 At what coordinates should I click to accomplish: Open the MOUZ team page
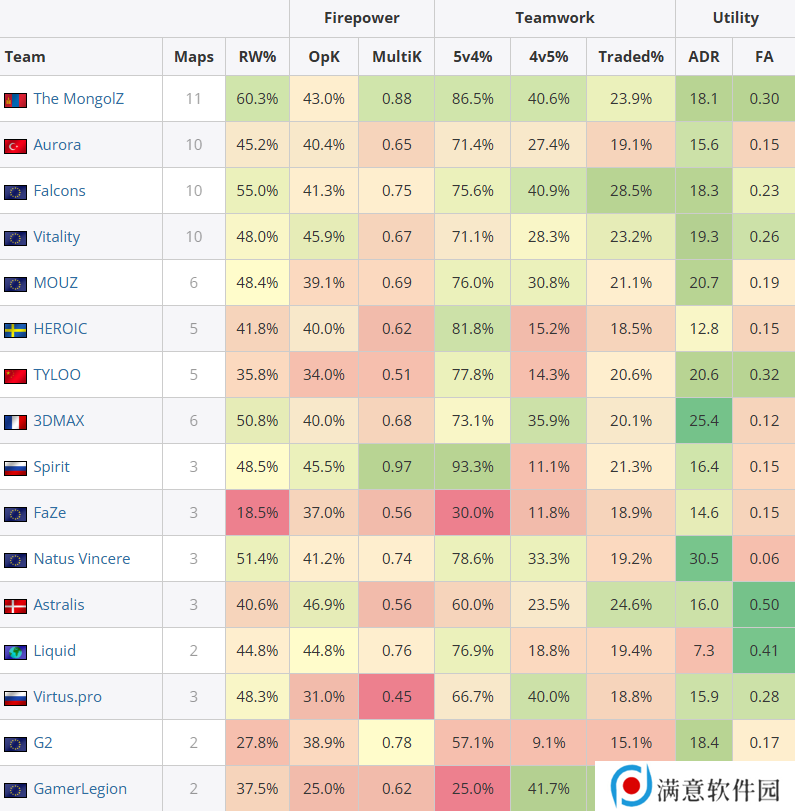55,283
